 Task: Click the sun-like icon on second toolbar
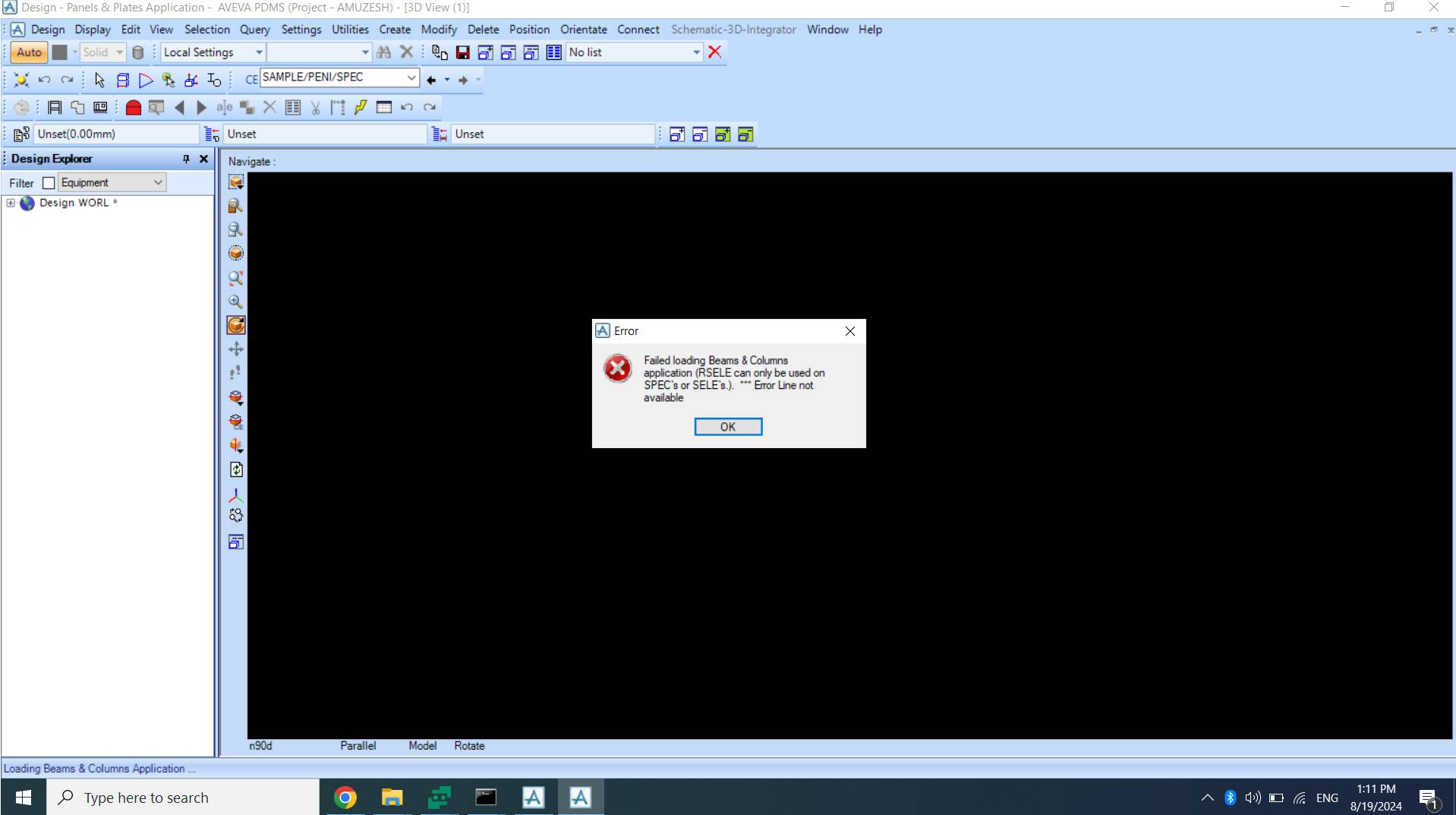pos(21,80)
